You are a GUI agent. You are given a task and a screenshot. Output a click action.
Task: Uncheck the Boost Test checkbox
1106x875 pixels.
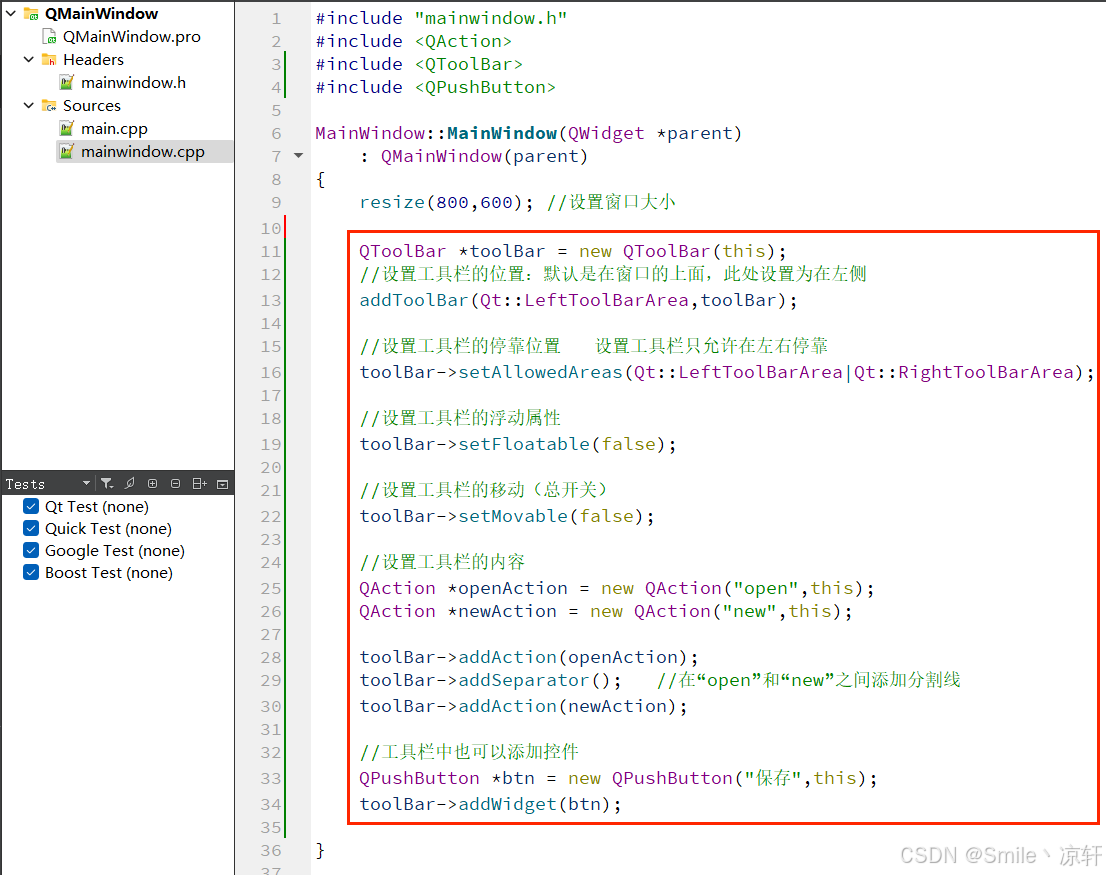click(x=31, y=572)
